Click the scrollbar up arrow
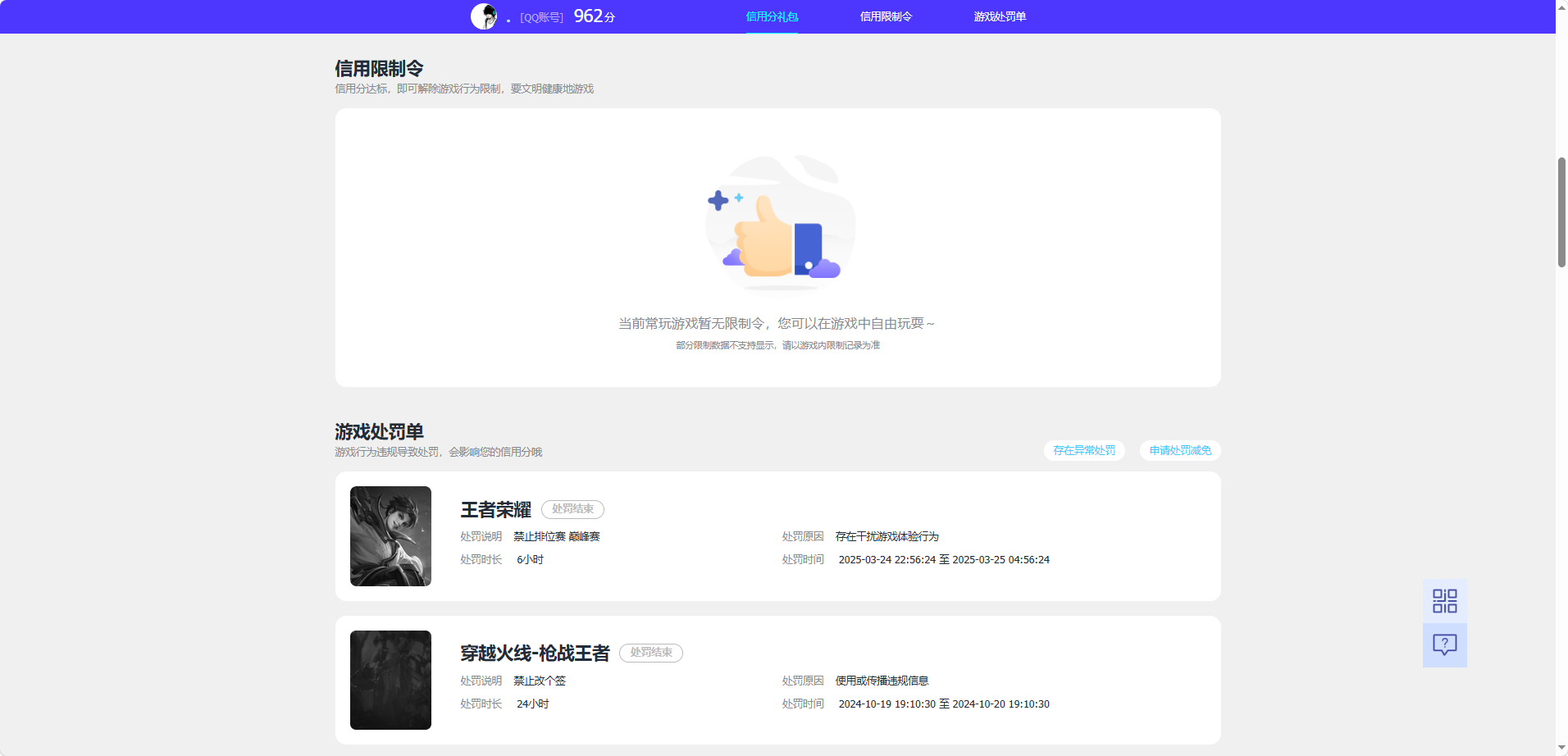1568x756 pixels. point(1561,7)
